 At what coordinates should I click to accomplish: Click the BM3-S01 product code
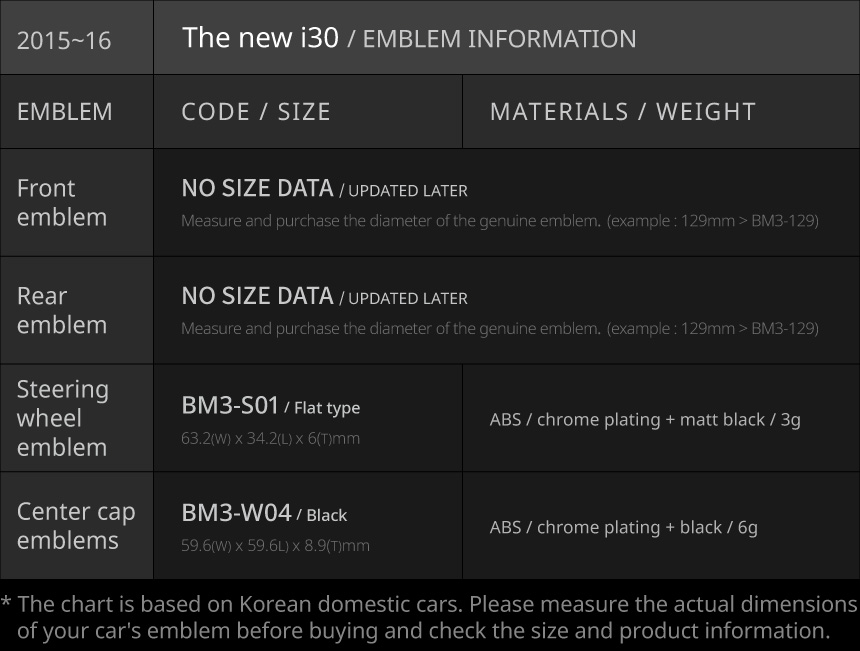tap(230, 405)
